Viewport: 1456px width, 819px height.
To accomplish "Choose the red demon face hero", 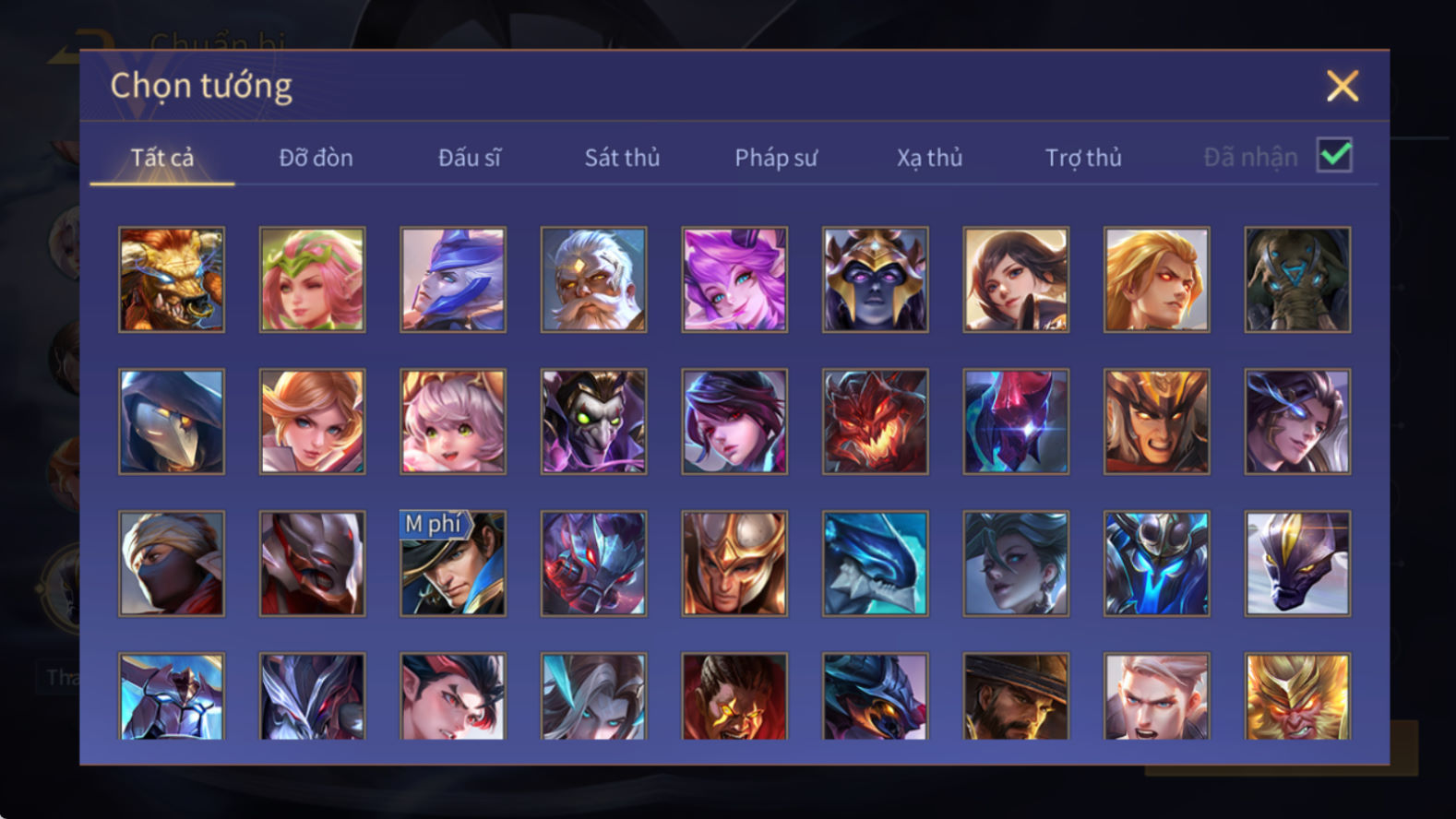I will (x=876, y=421).
